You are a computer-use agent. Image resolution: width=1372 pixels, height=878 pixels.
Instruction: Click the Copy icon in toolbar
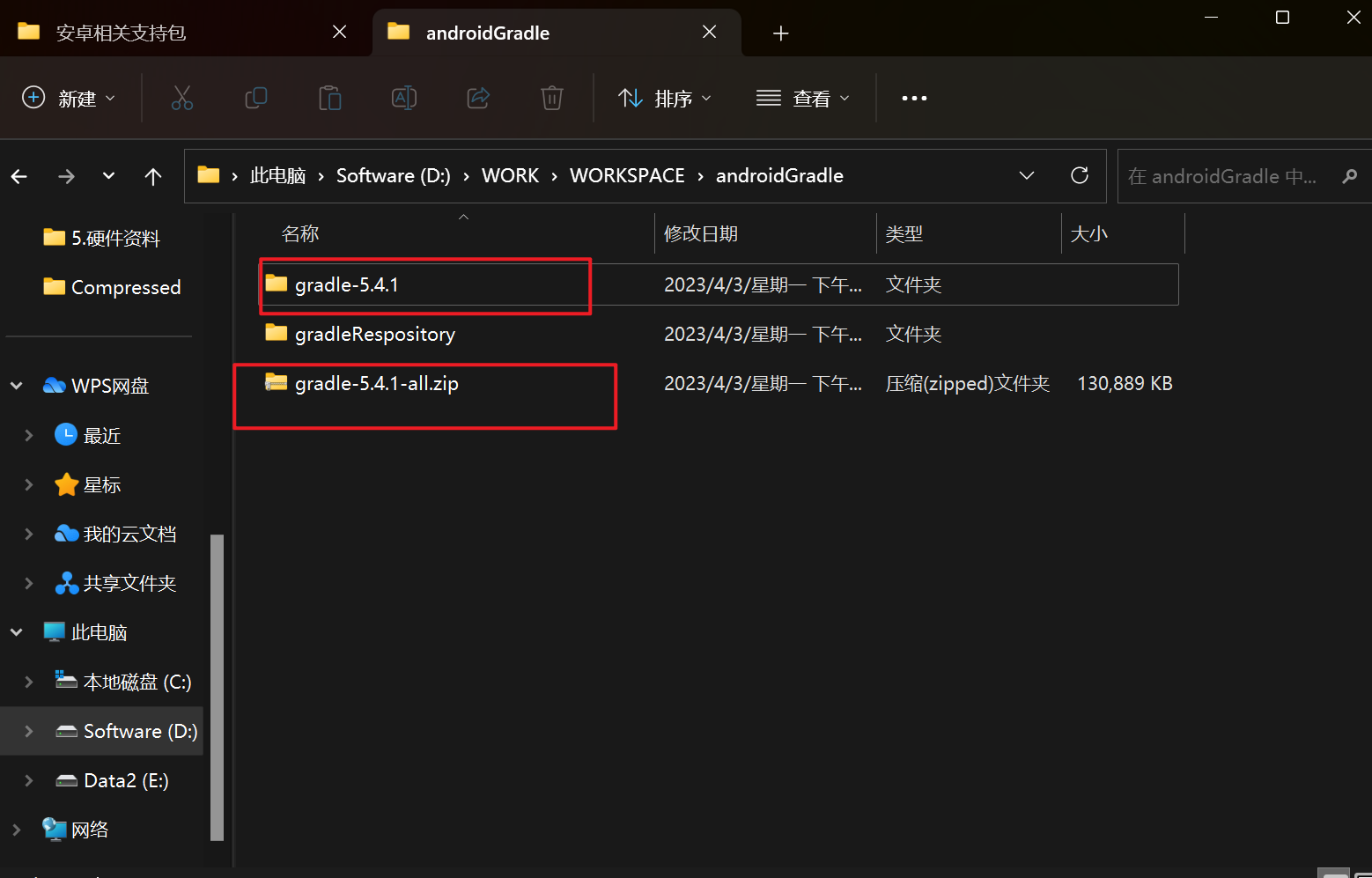[x=256, y=98]
